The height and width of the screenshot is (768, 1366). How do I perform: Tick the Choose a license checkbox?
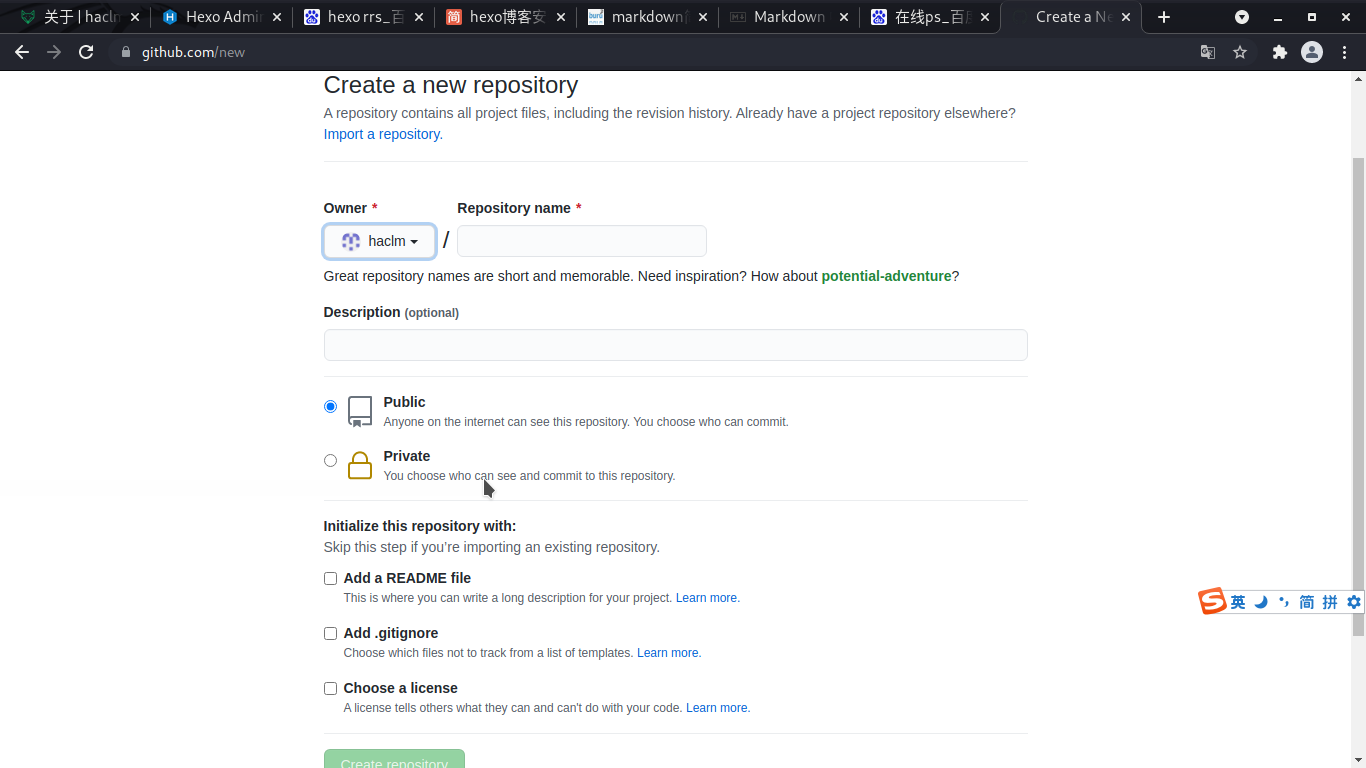[330, 688]
